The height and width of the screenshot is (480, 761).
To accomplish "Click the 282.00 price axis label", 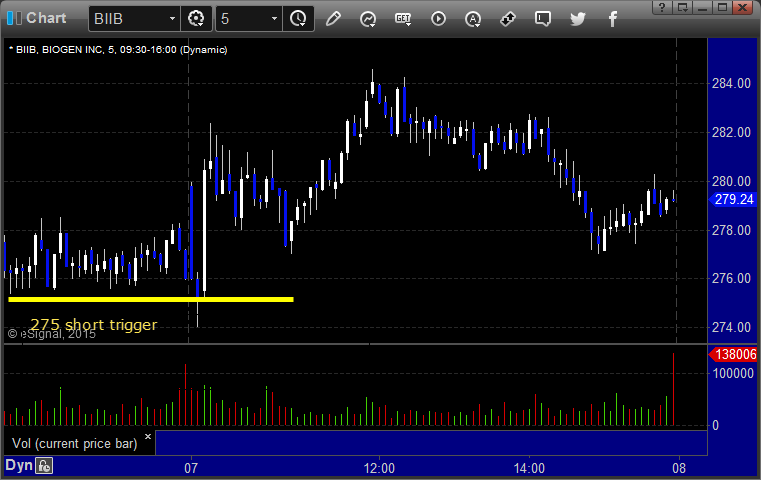I will (731, 132).
